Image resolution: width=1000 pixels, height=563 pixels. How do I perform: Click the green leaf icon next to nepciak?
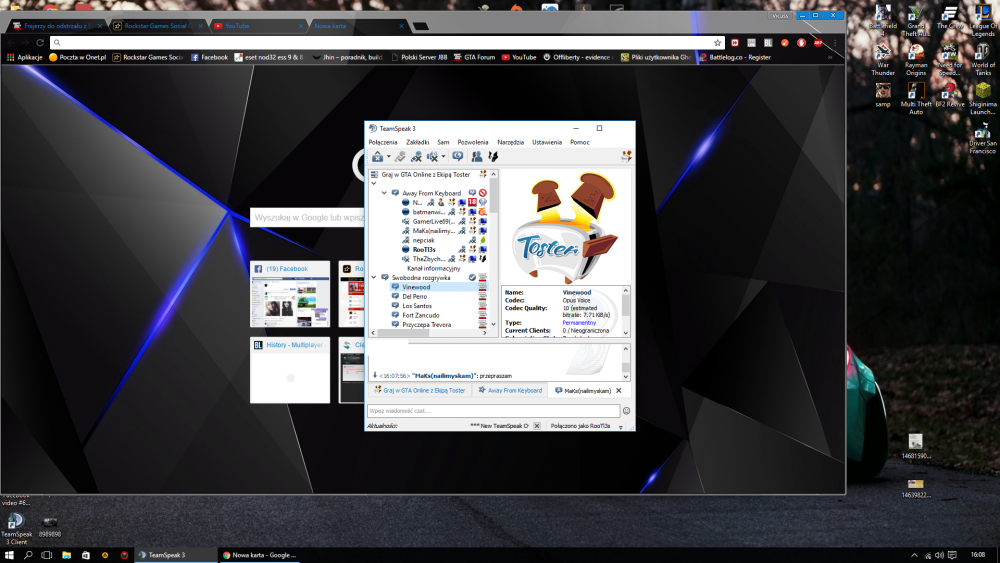(x=483, y=240)
